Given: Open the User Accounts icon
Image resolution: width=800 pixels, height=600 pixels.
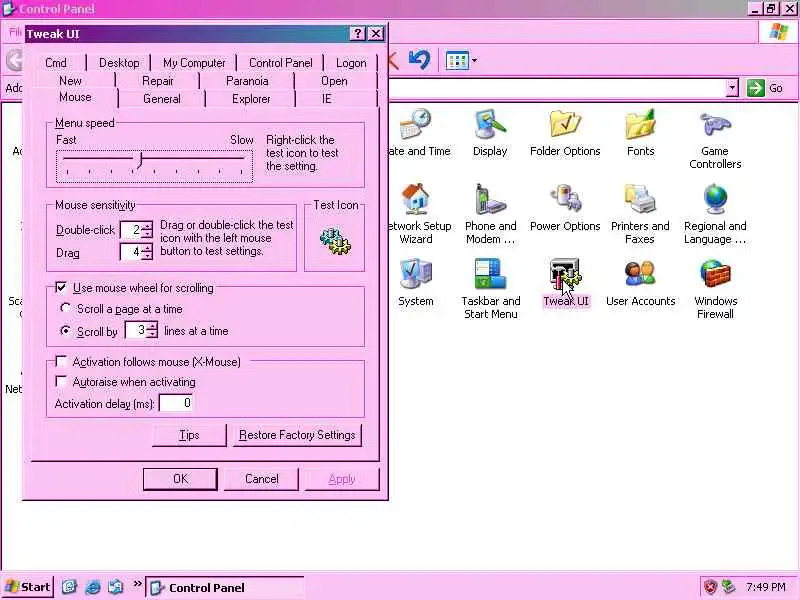Looking at the screenshot, I should tap(640, 274).
